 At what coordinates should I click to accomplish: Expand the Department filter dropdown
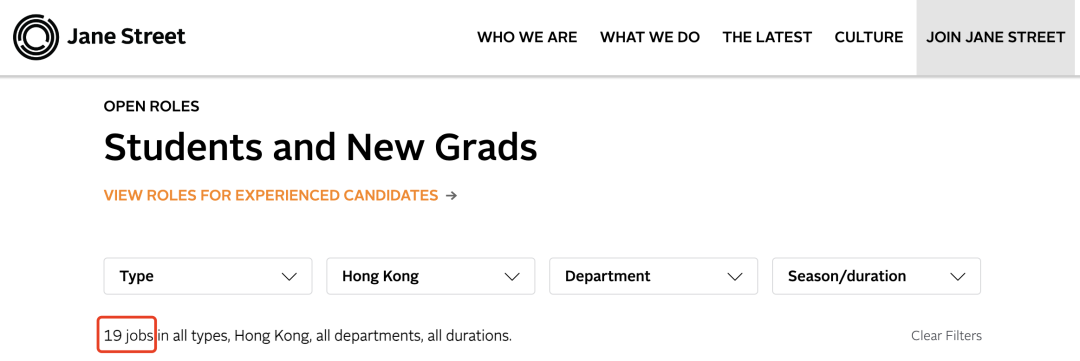tap(653, 276)
